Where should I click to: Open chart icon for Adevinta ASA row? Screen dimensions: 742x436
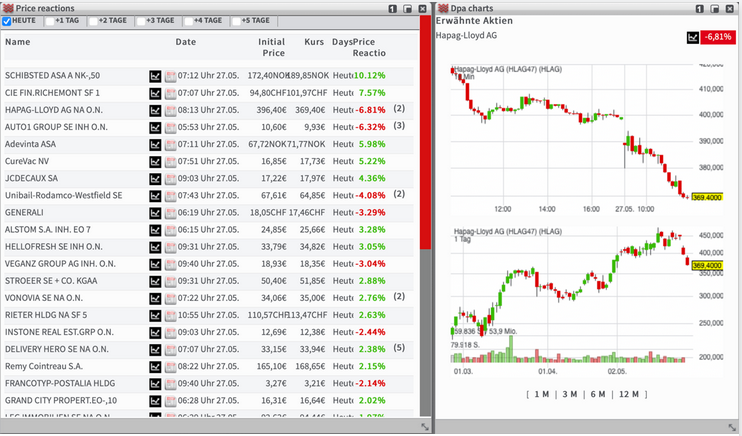pos(155,144)
